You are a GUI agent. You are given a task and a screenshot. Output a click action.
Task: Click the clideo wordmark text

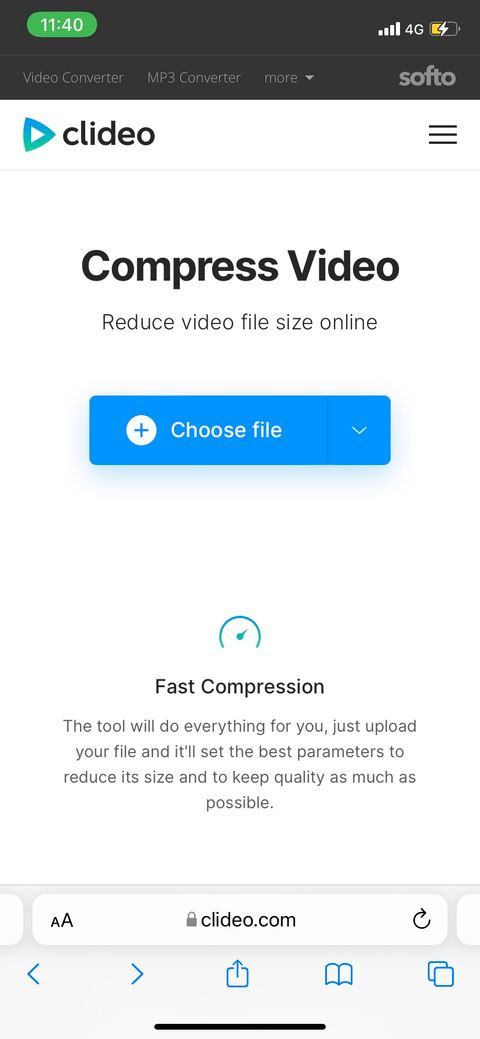tap(109, 135)
